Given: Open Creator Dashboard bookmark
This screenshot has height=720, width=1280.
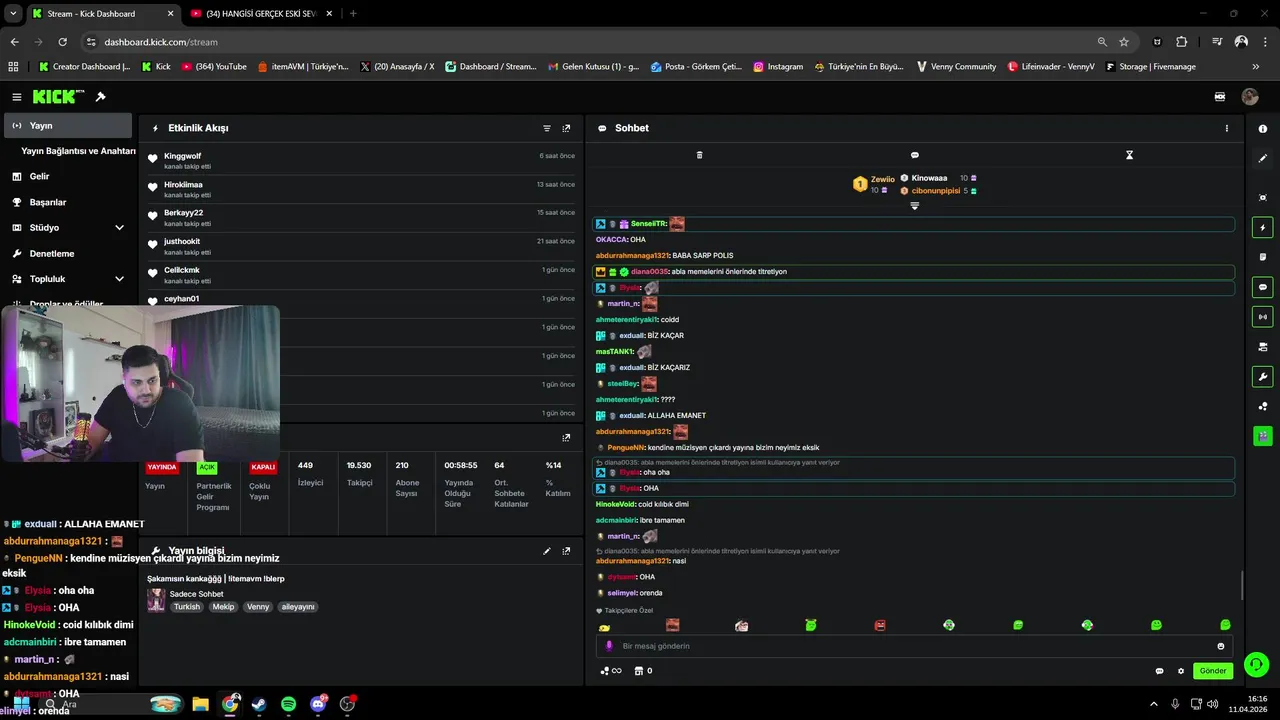Looking at the screenshot, I should pyautogui.click(x=84, y=66).
